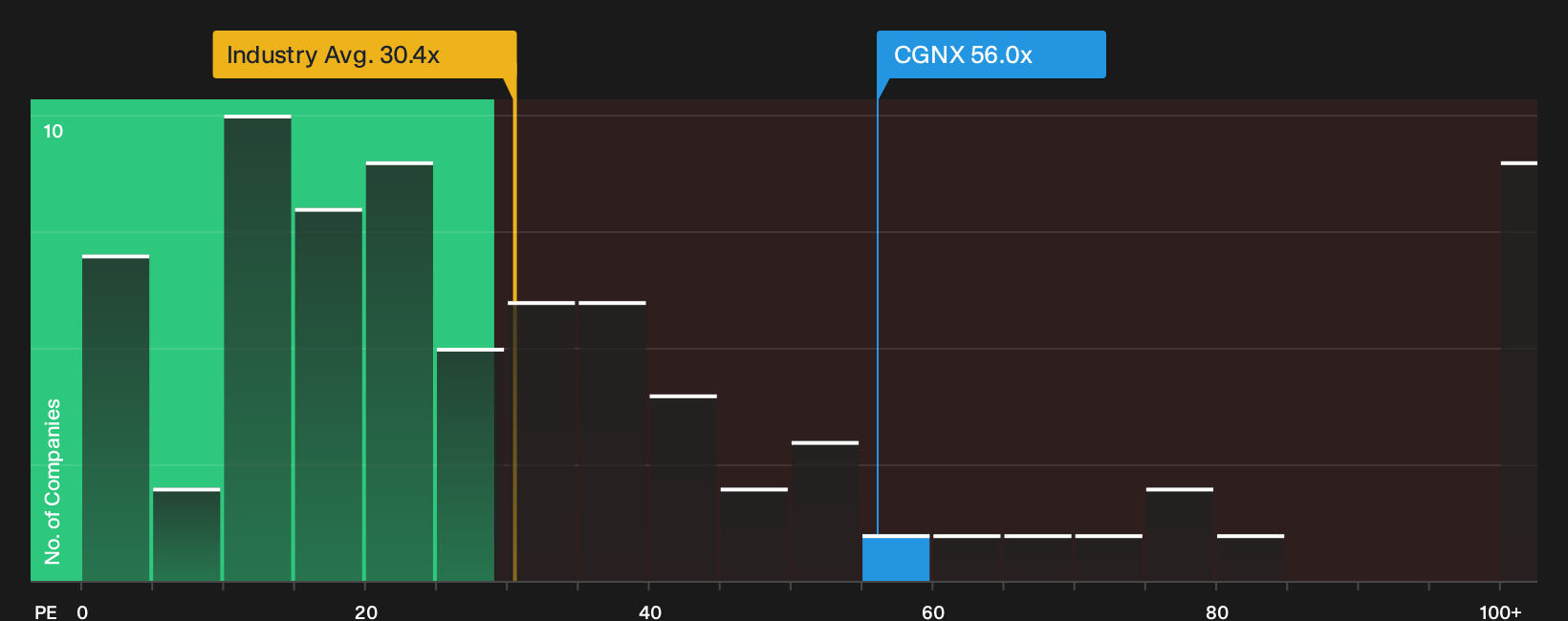1568x621 pixels.
Task: Select the bar at PE 35-40
Action: pyautogui.click(x=612, y=441)
